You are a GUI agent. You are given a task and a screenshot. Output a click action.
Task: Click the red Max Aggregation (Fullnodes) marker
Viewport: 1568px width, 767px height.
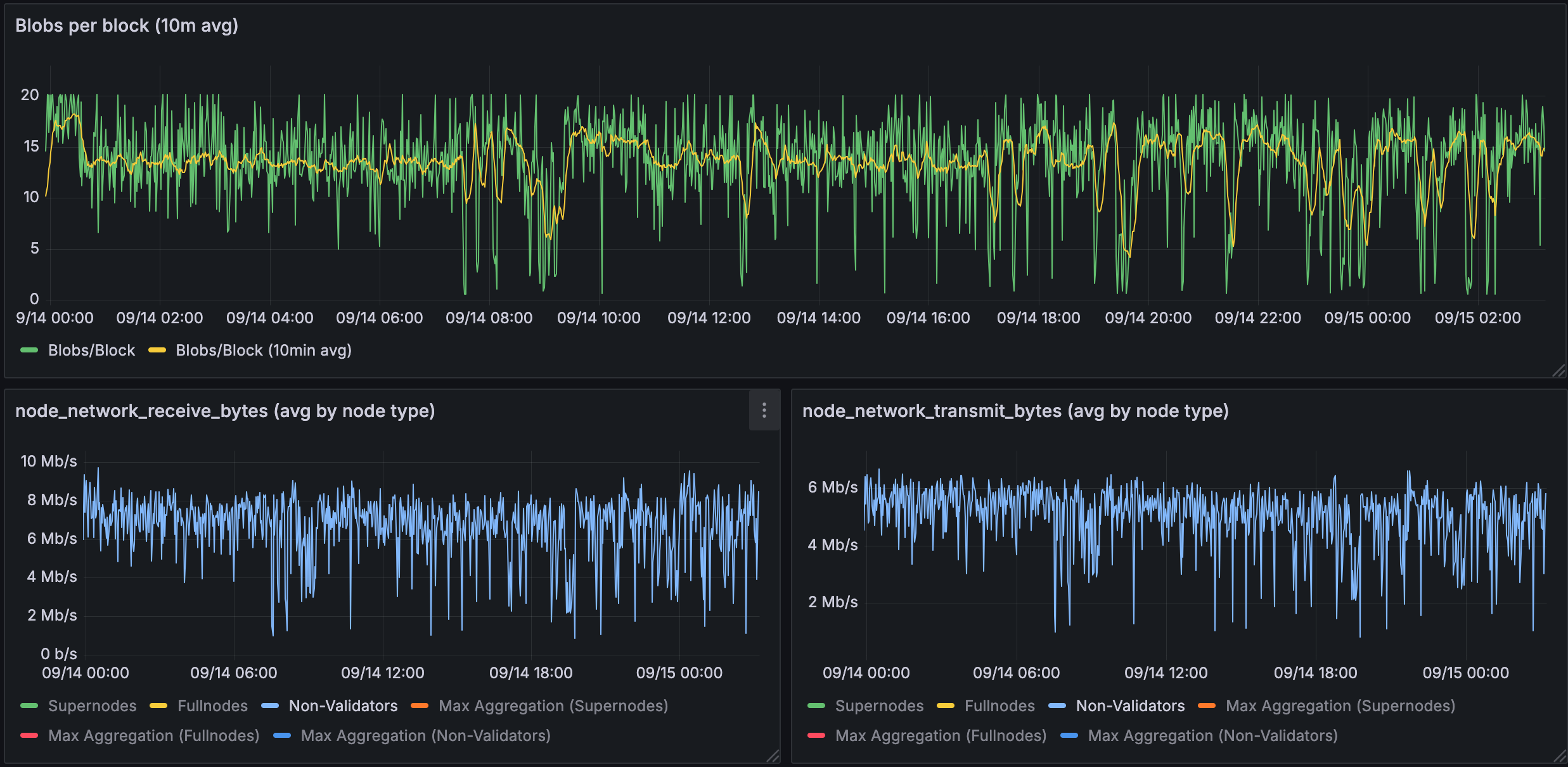30,735
